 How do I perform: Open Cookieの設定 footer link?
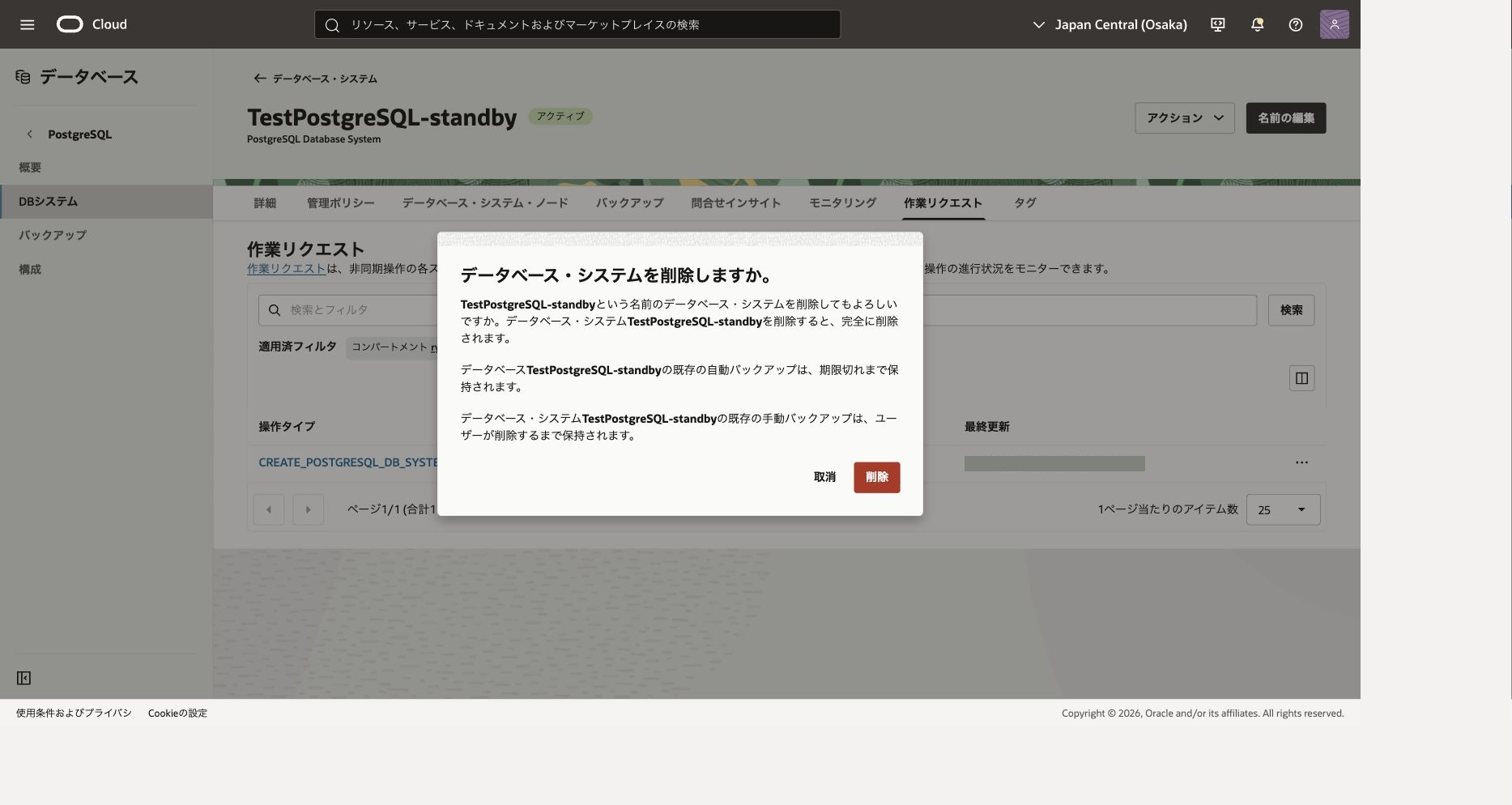click(x=177, y=713)
